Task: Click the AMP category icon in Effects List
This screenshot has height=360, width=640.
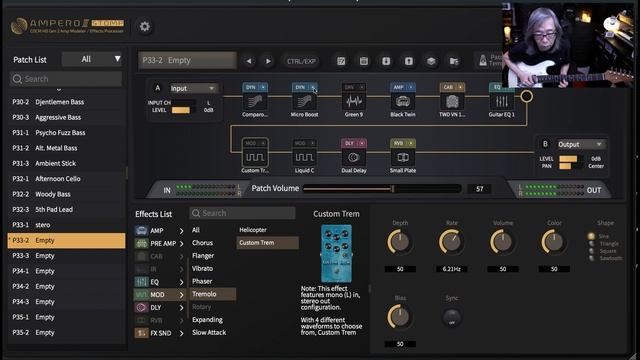Action: click(x=141, y=231)
